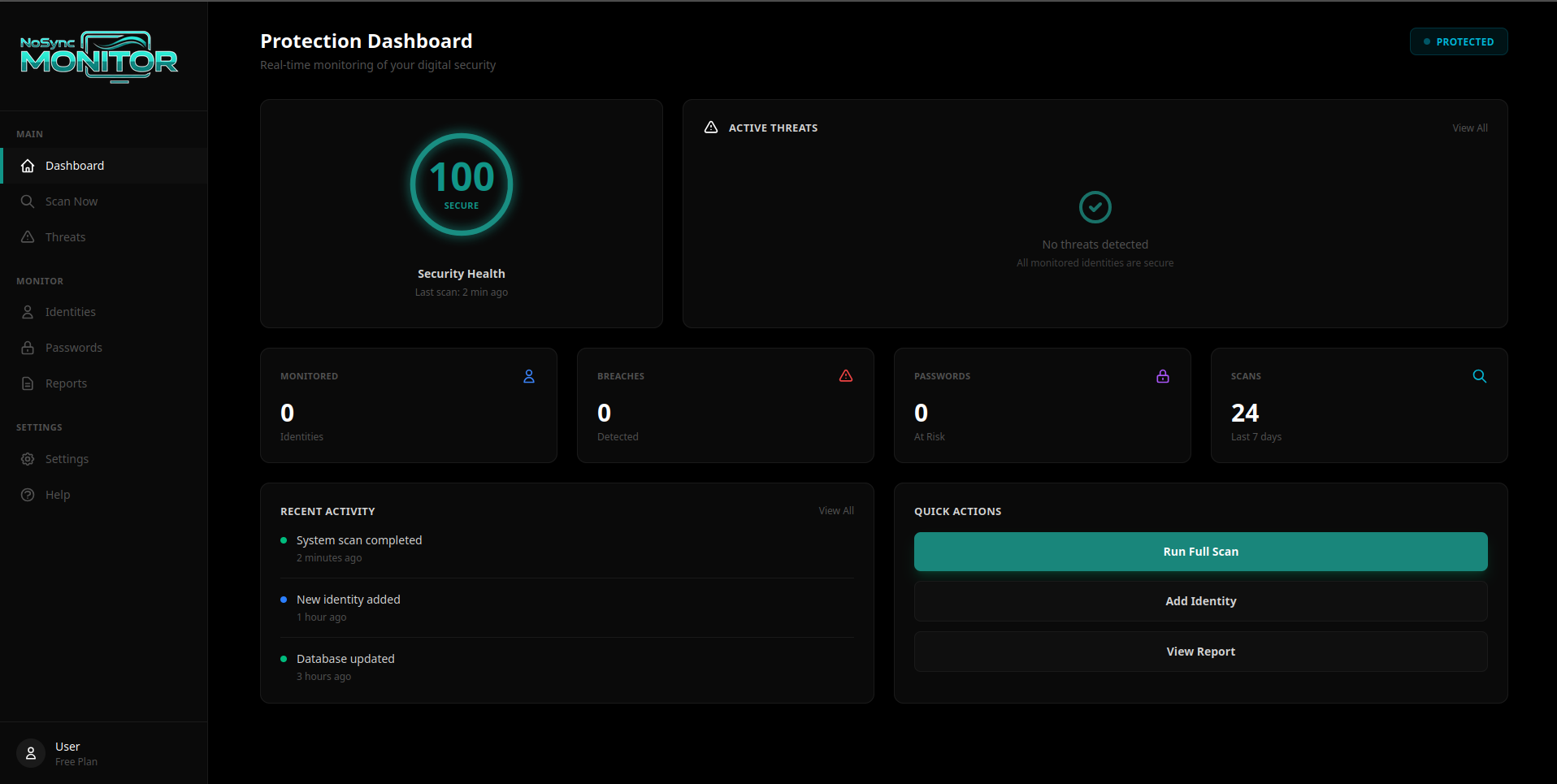Screen dimensions: 1557x784
Task: Click the Security Health score ring
Action: (x=461, y=184)
